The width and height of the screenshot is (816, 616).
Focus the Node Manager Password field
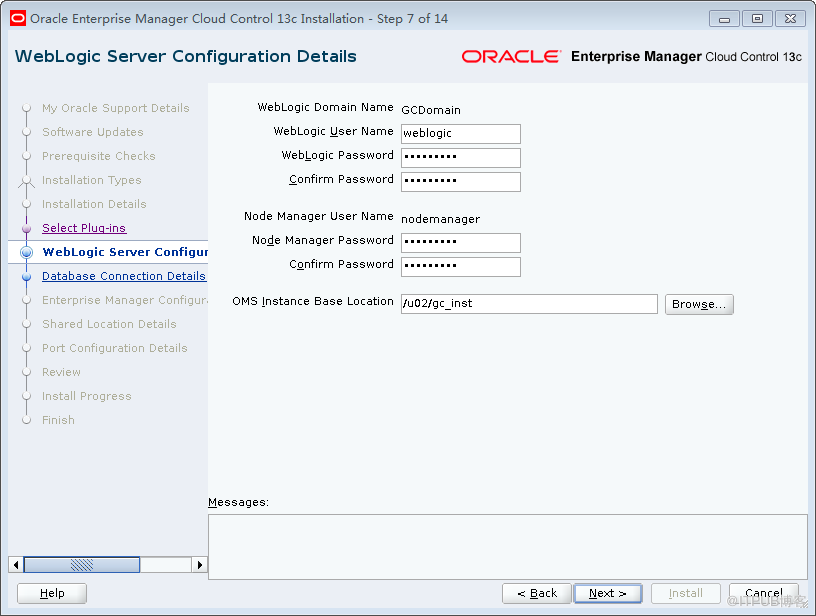pyautogui.click(x=461, y=242)
